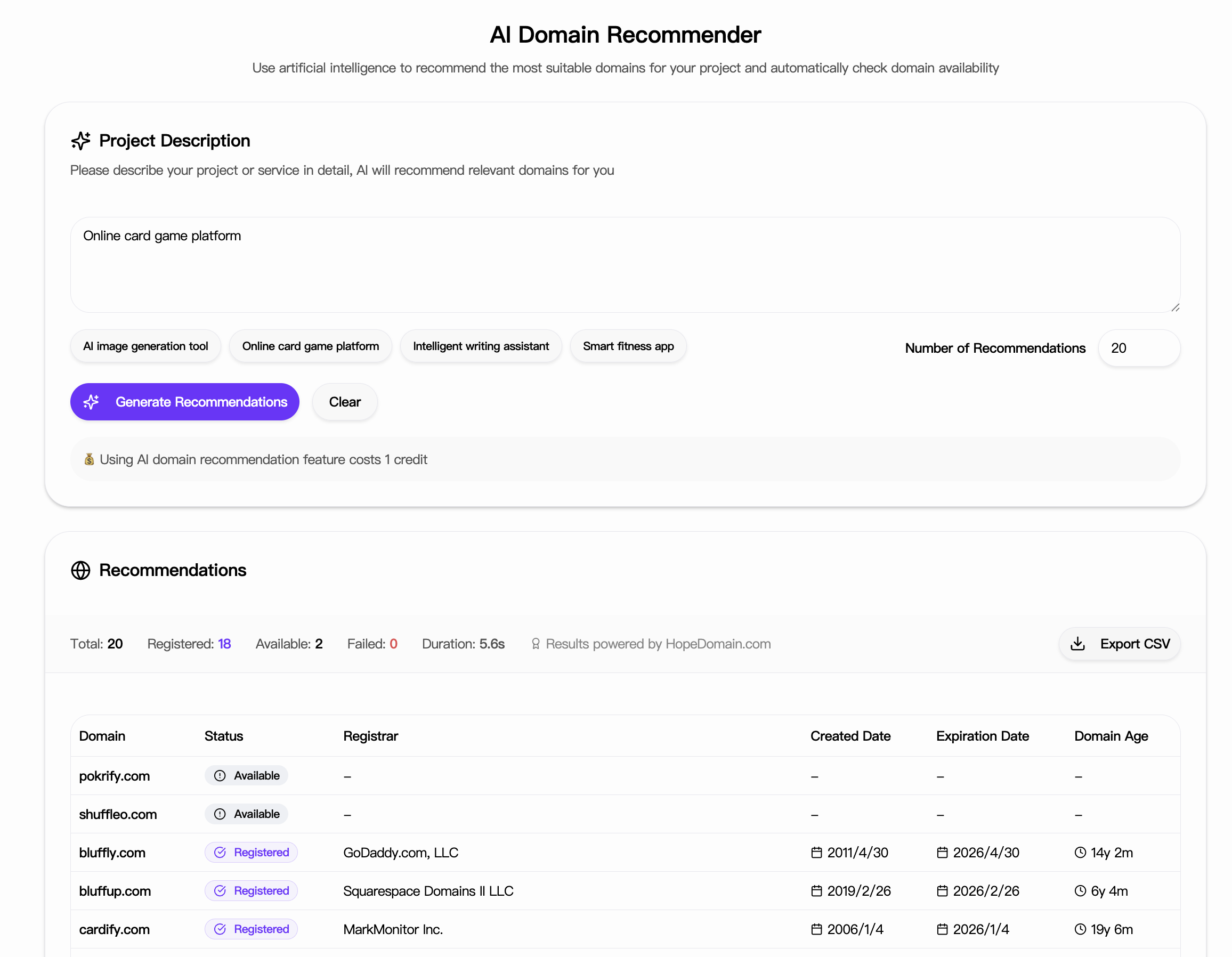Viewport: 1232px width, 957px height.
Task: Click the award icon beside Results powered by
Action: coord(536,644)
